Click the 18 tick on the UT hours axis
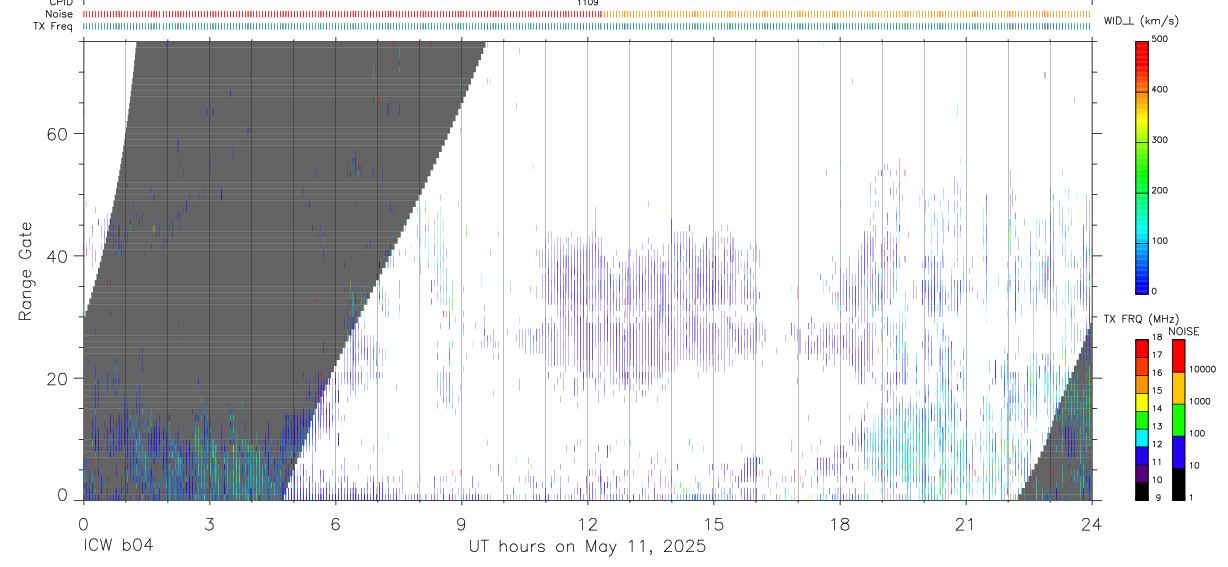This screenshot has height=567, width=1228. [x=840, y=524]
